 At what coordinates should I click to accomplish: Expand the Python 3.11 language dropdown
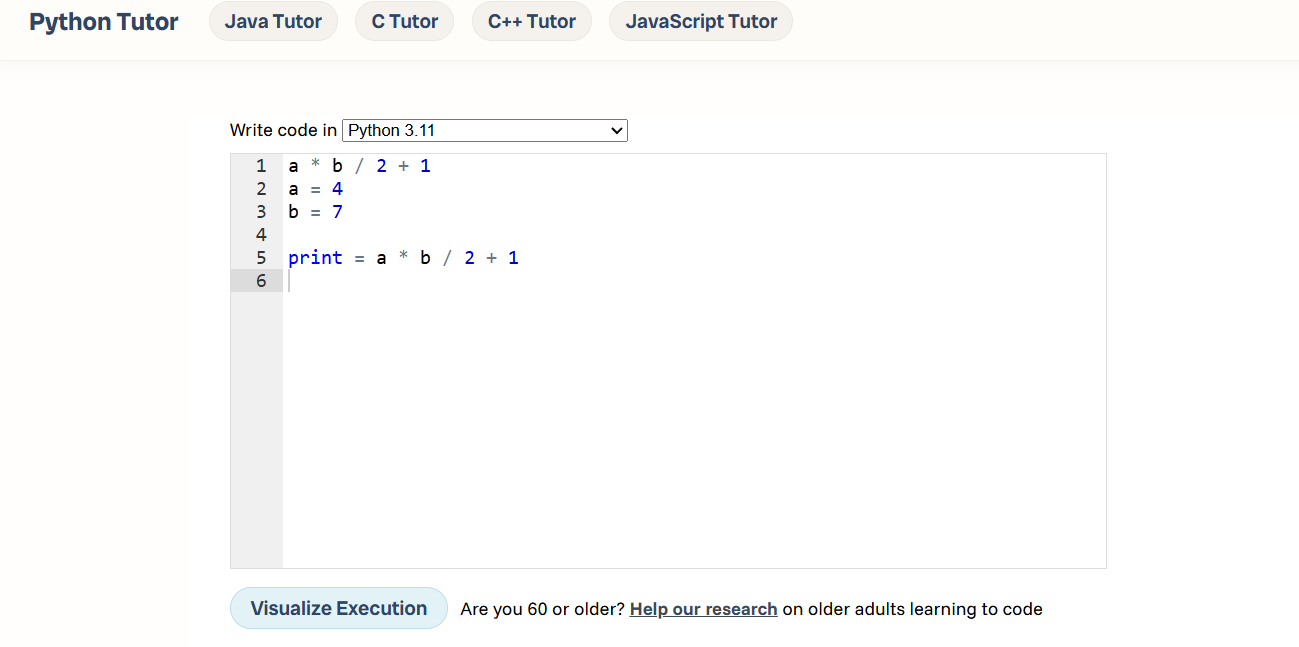click(x=484, y=131)
